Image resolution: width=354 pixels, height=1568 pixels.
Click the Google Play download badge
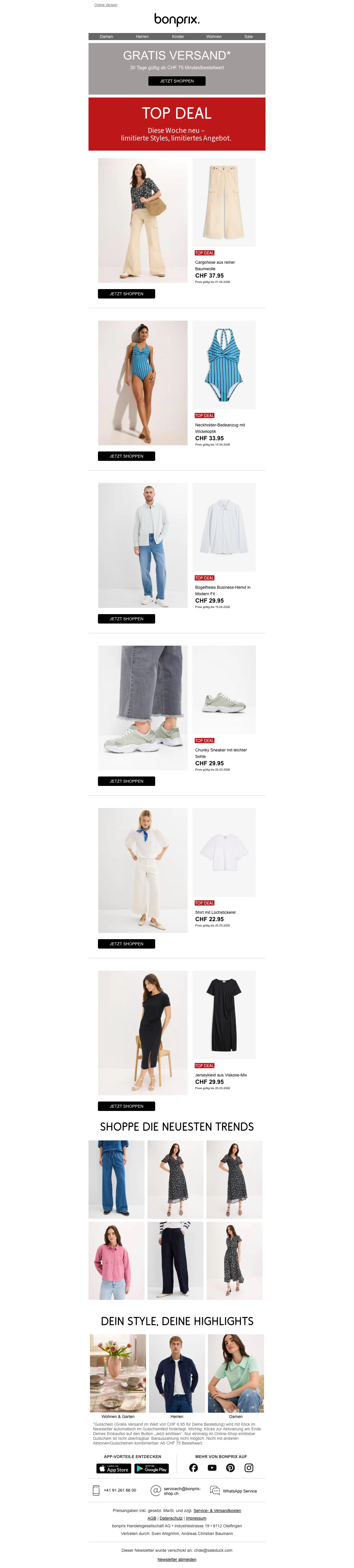pos(151,1468)
